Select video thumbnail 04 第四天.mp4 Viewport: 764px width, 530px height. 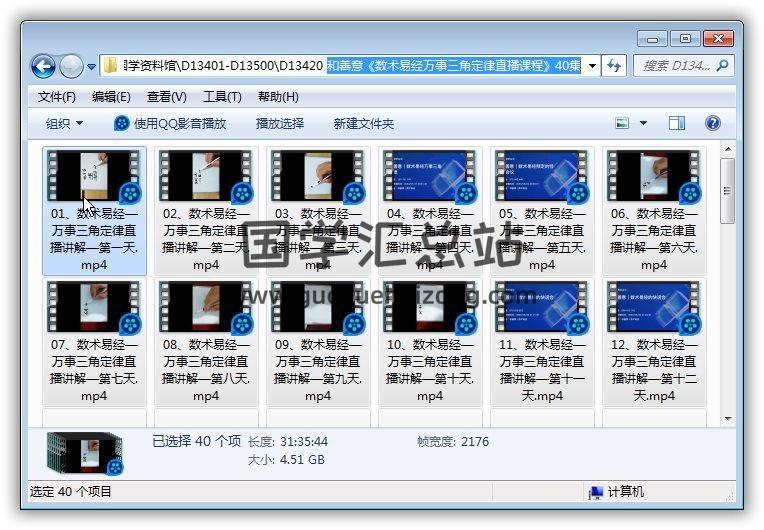(429, 176)
